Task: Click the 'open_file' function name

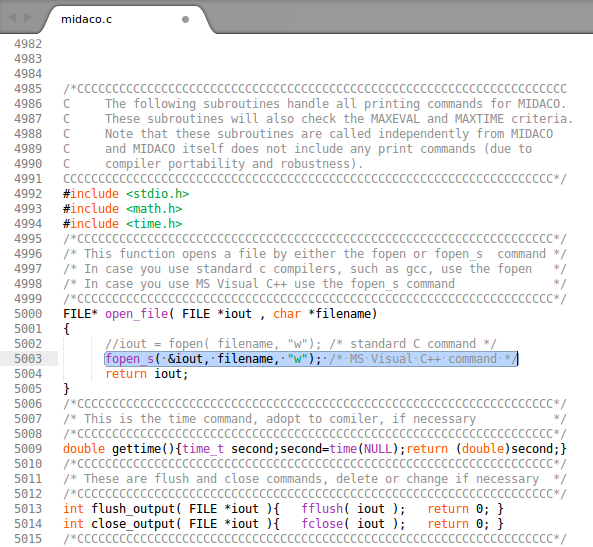Action: point(137,314)
